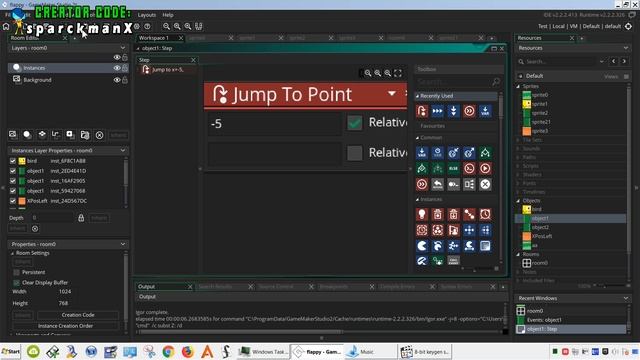Open the Help menu
Screen dimensions: 640x360
[x=168, y=15]
